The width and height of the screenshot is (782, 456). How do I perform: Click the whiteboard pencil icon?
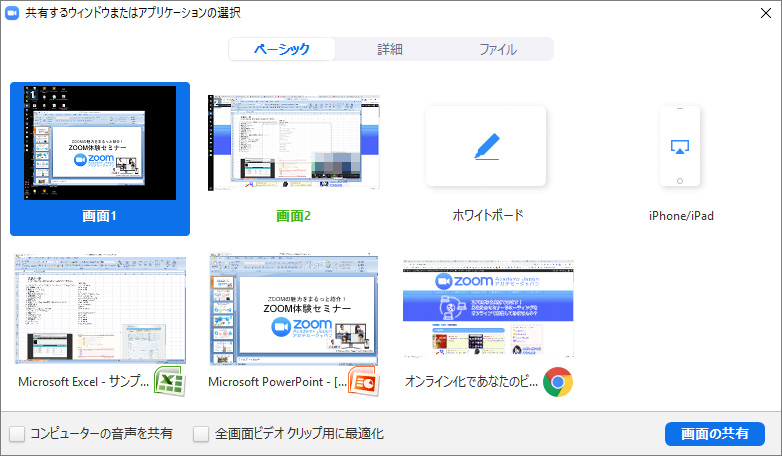tap(486, 147)
